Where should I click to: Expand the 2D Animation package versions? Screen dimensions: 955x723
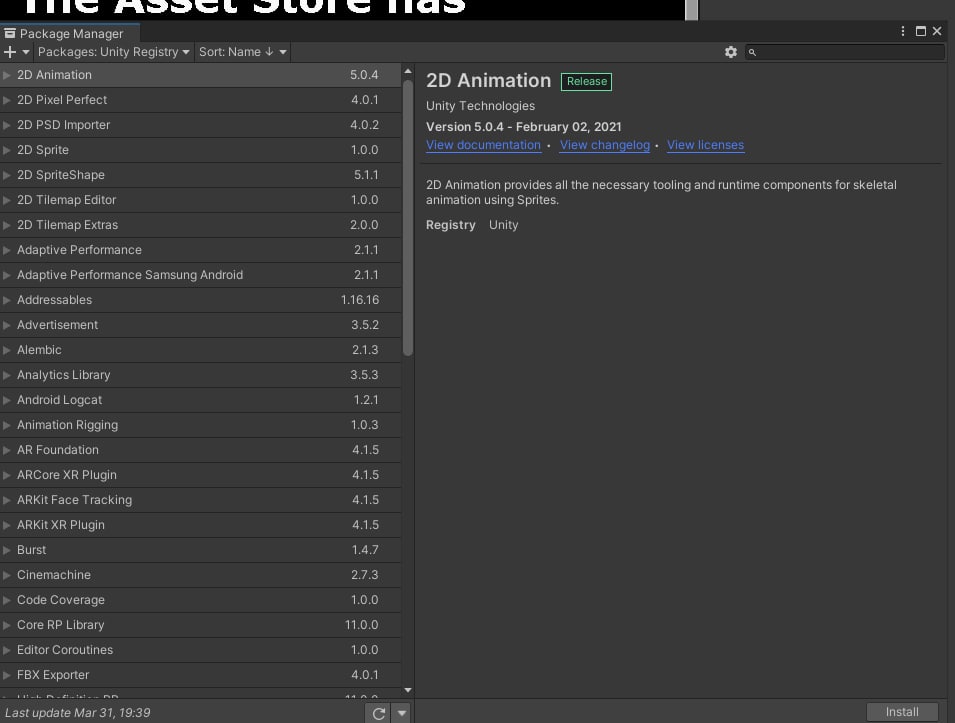tap(7, 75)
